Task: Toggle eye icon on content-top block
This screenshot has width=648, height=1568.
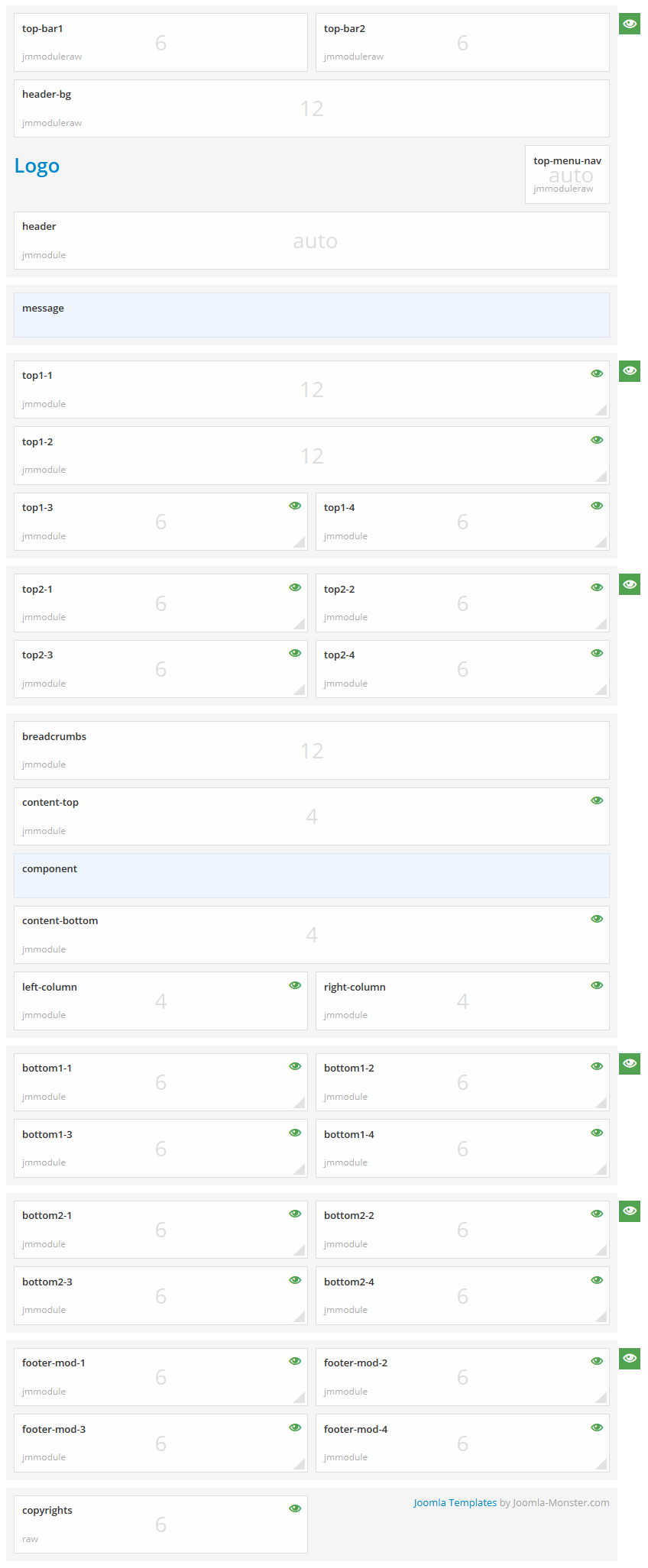Action: 597,800
